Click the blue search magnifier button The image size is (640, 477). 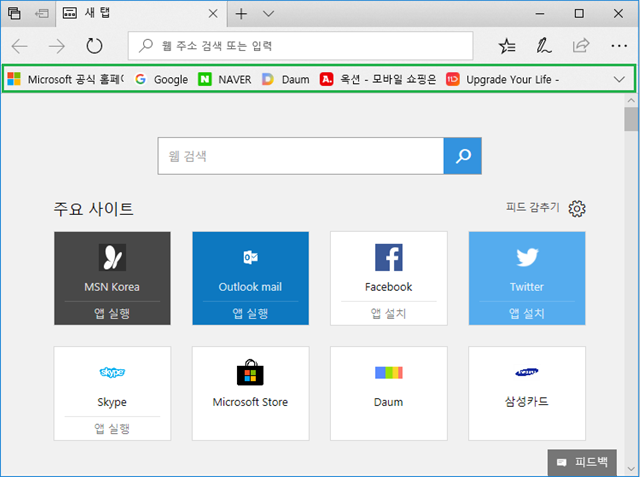click(463, 156)
